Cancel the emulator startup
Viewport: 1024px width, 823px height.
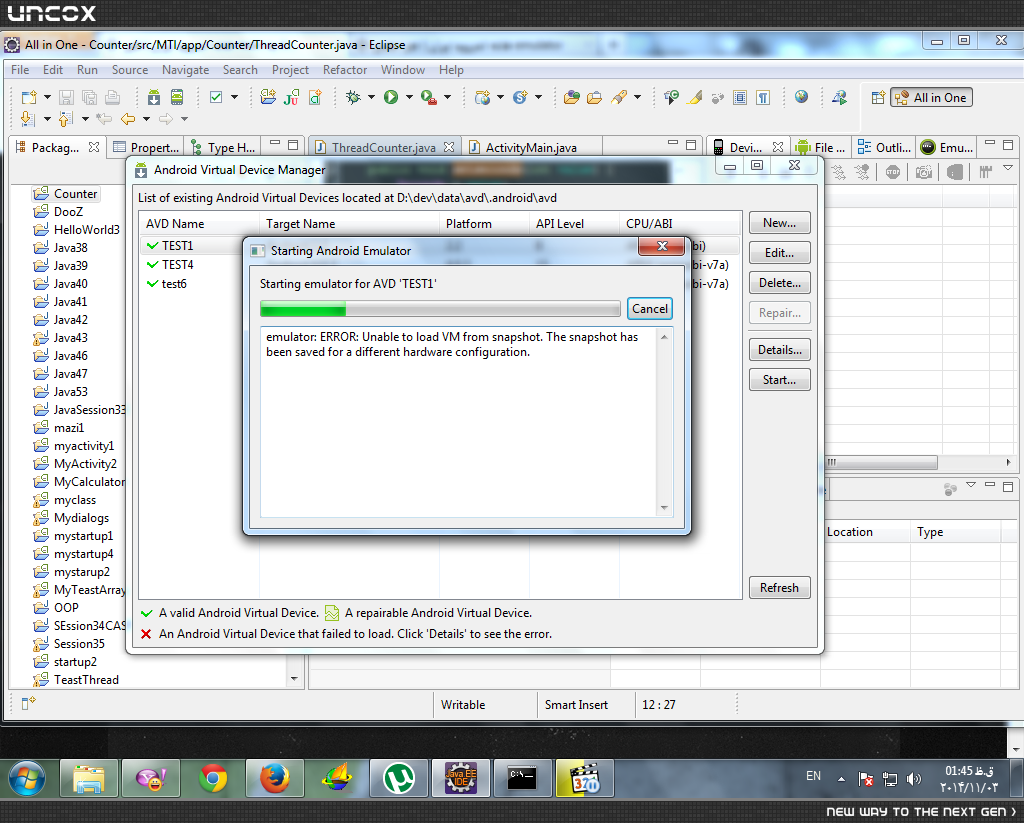(649, 308)
